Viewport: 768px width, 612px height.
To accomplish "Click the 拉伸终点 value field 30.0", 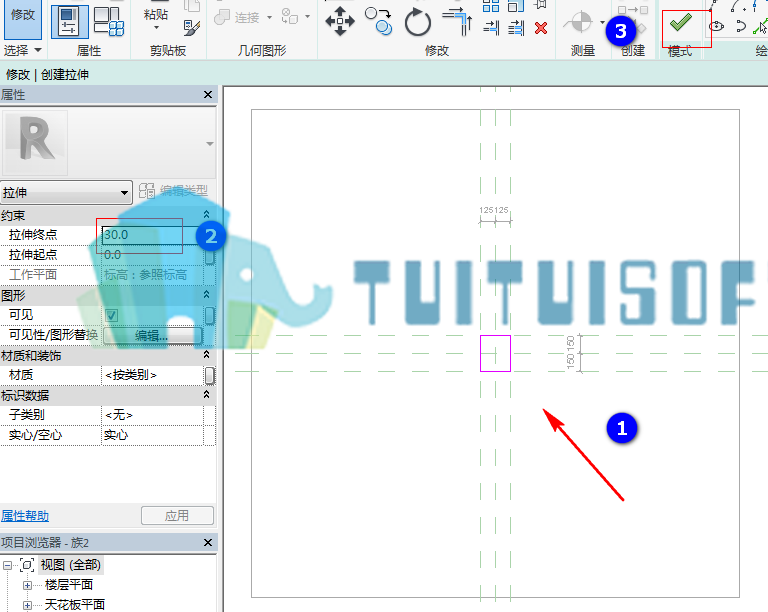I will [x=151, y=235].
